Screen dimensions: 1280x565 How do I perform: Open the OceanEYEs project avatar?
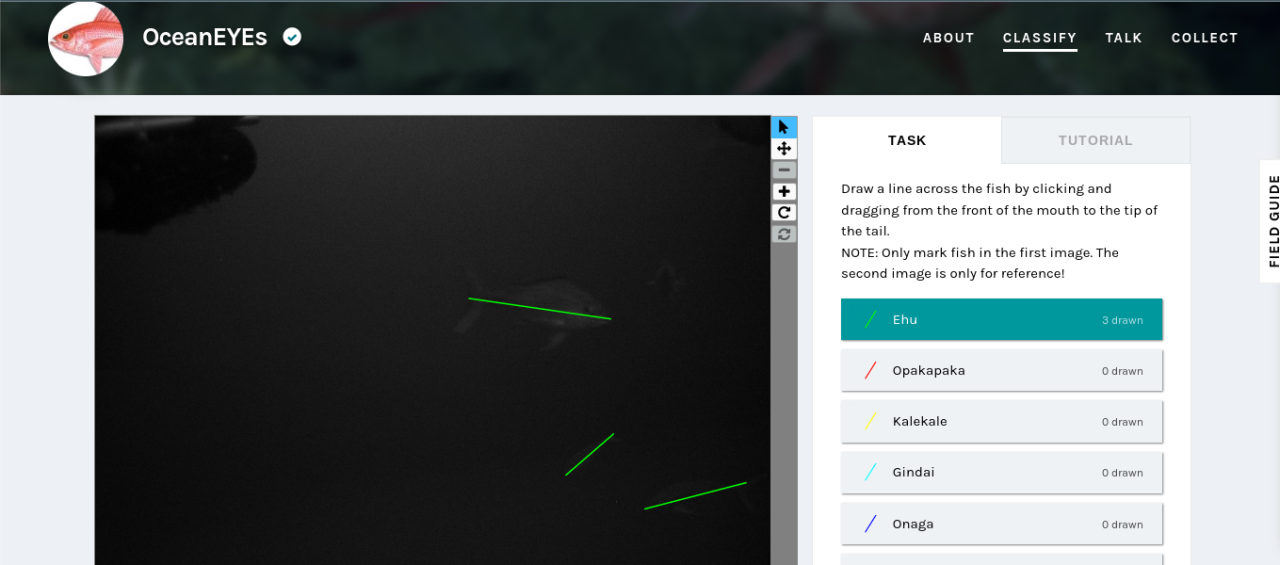point(86,38)
